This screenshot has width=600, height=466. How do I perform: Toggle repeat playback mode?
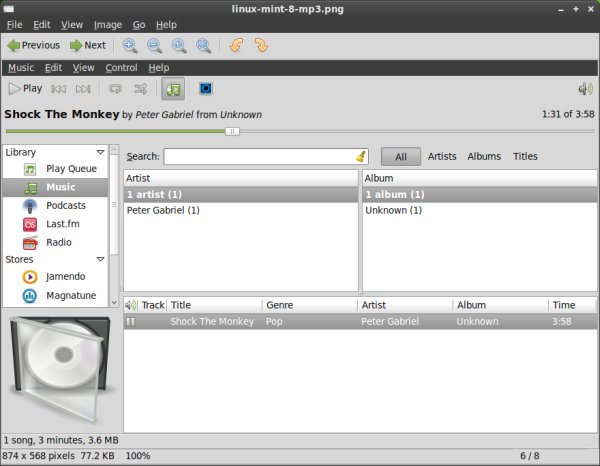[116, 89]
